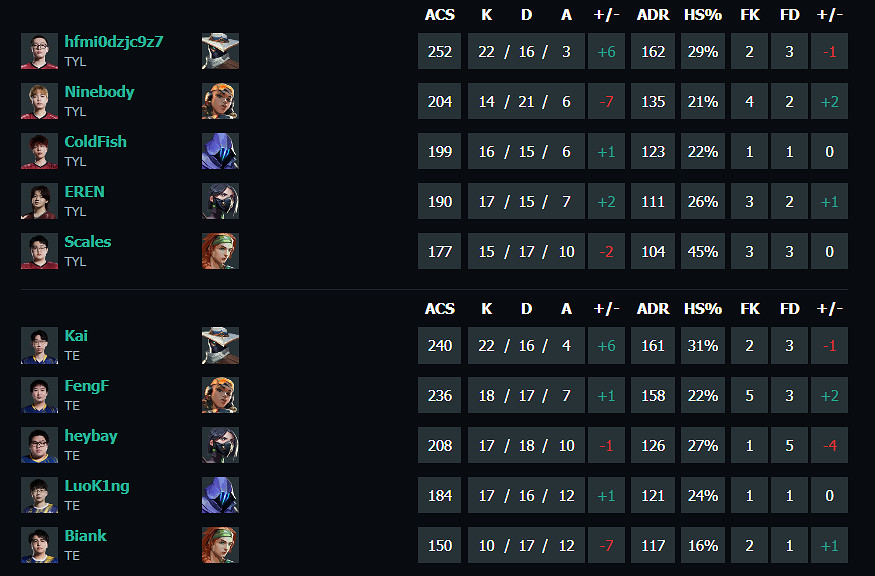Screen dimensions: 875x576
Task: Open the agent icon in EREN's row
Action: pos(220,201)
